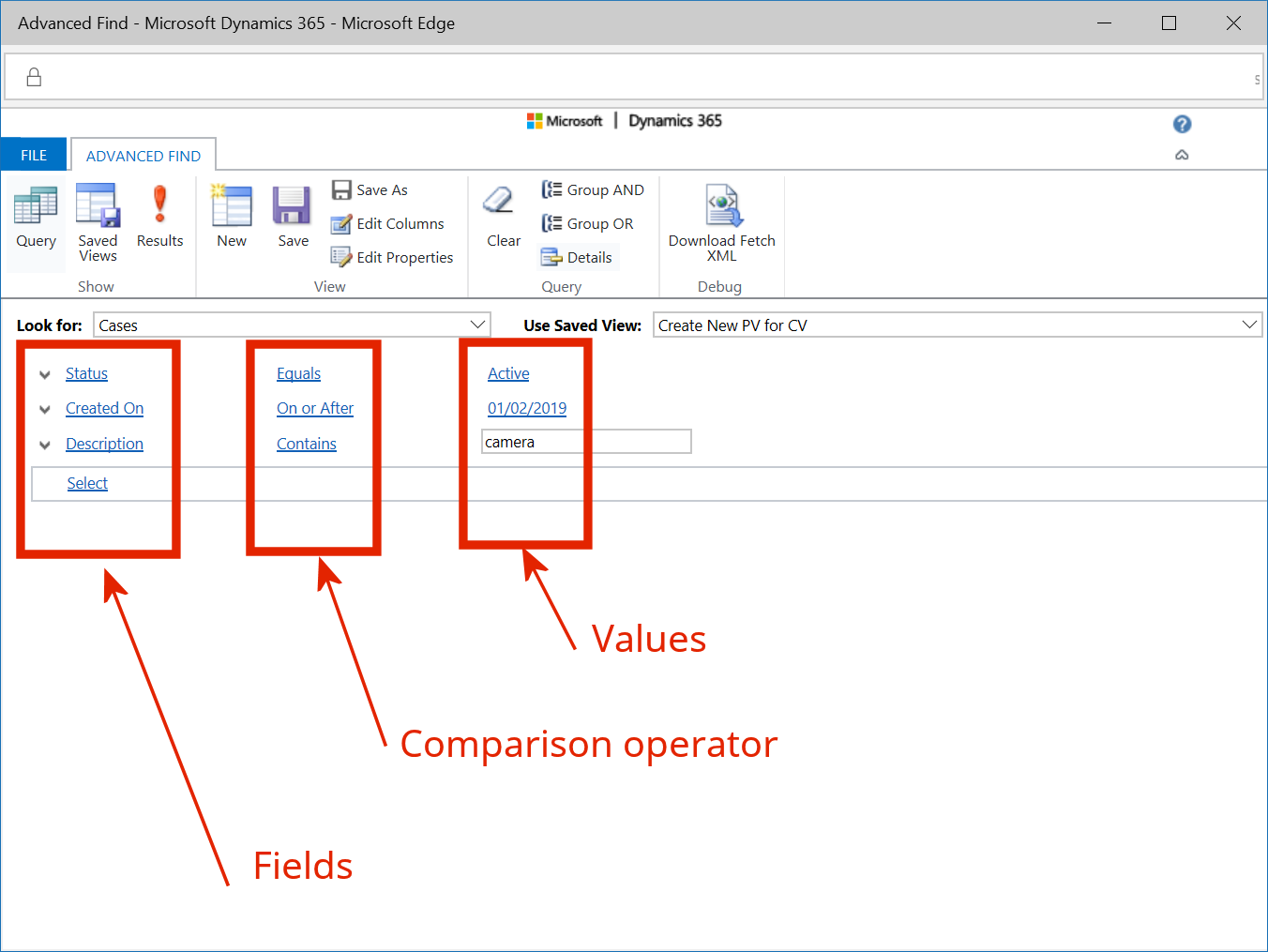Screen dimensions: 1268x952
Task: Click Group OR
Action: point(588,223)
